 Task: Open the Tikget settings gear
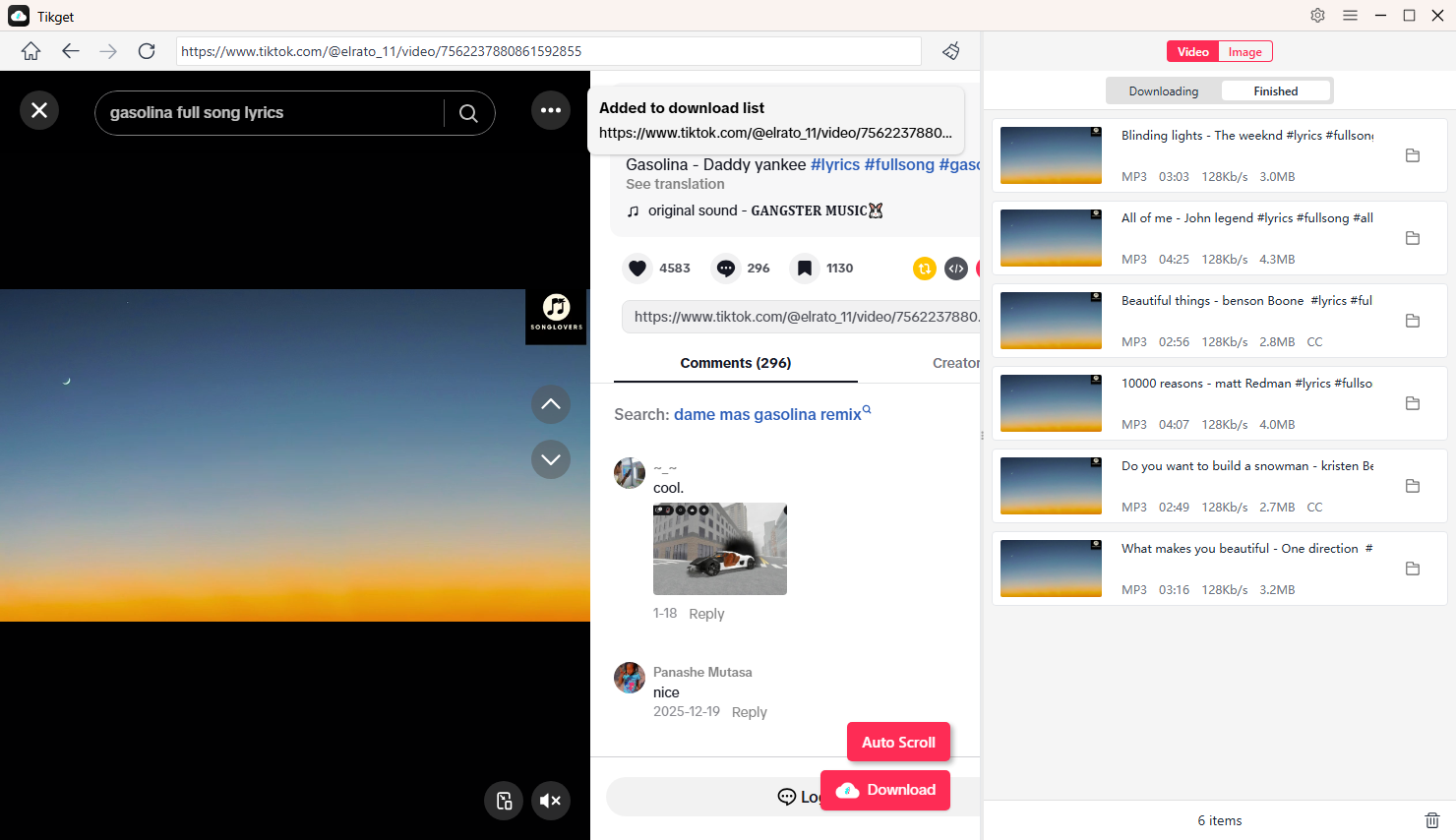(1317, 16)
